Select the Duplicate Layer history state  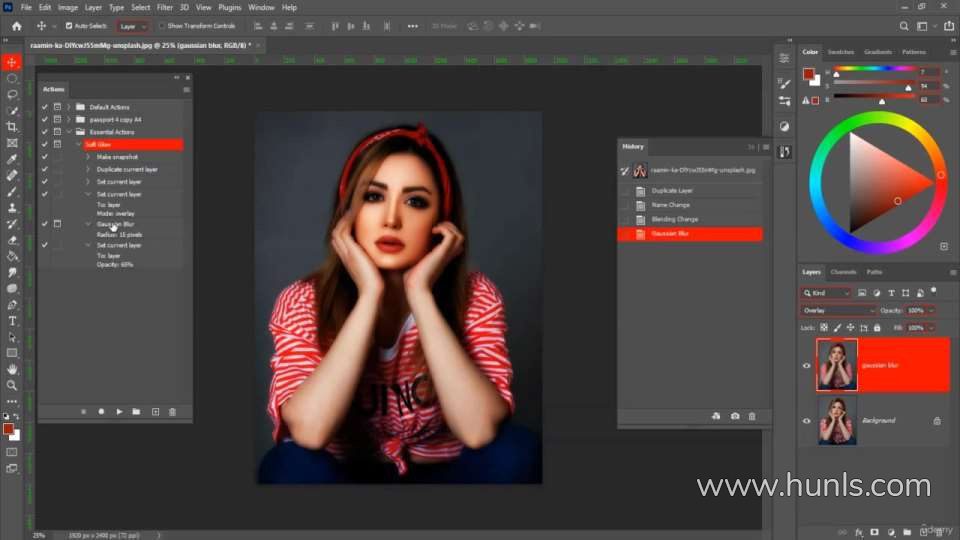[672, 190]
